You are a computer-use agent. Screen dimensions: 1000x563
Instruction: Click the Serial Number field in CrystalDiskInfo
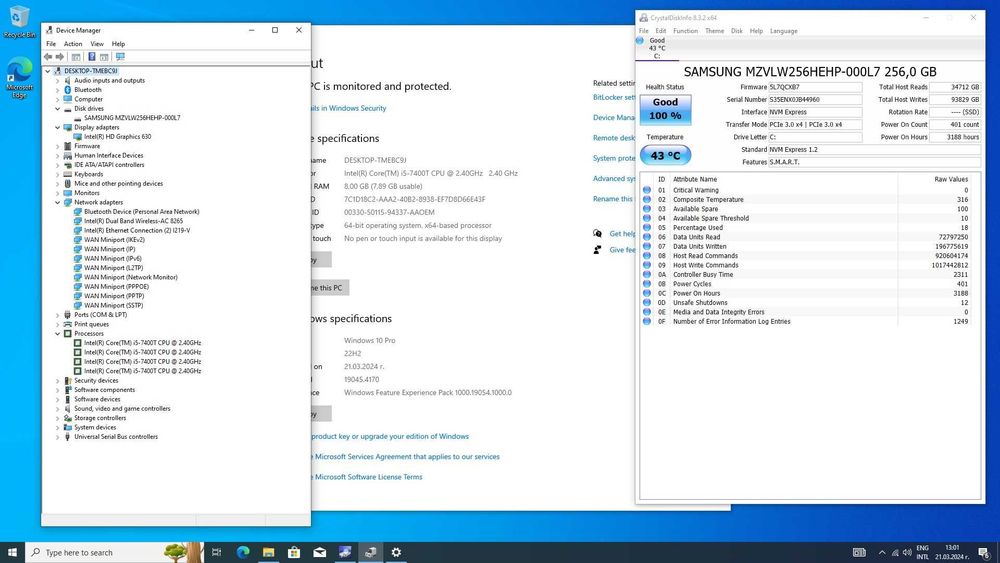[x=815, y=99]
